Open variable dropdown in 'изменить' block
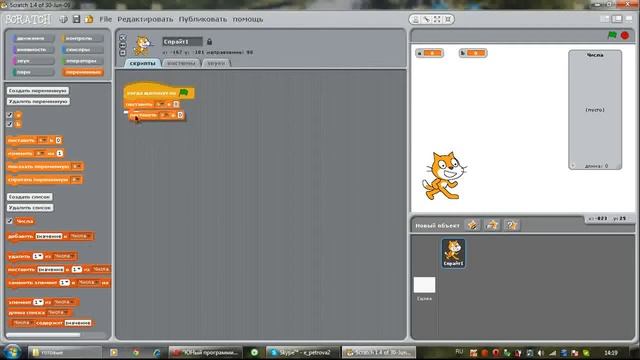640x360 pixels. (x=40, y=153)
